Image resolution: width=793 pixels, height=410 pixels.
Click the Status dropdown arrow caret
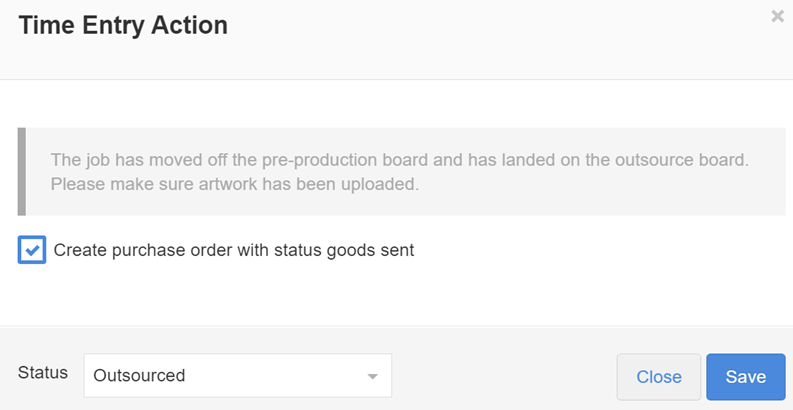point(372,377)
